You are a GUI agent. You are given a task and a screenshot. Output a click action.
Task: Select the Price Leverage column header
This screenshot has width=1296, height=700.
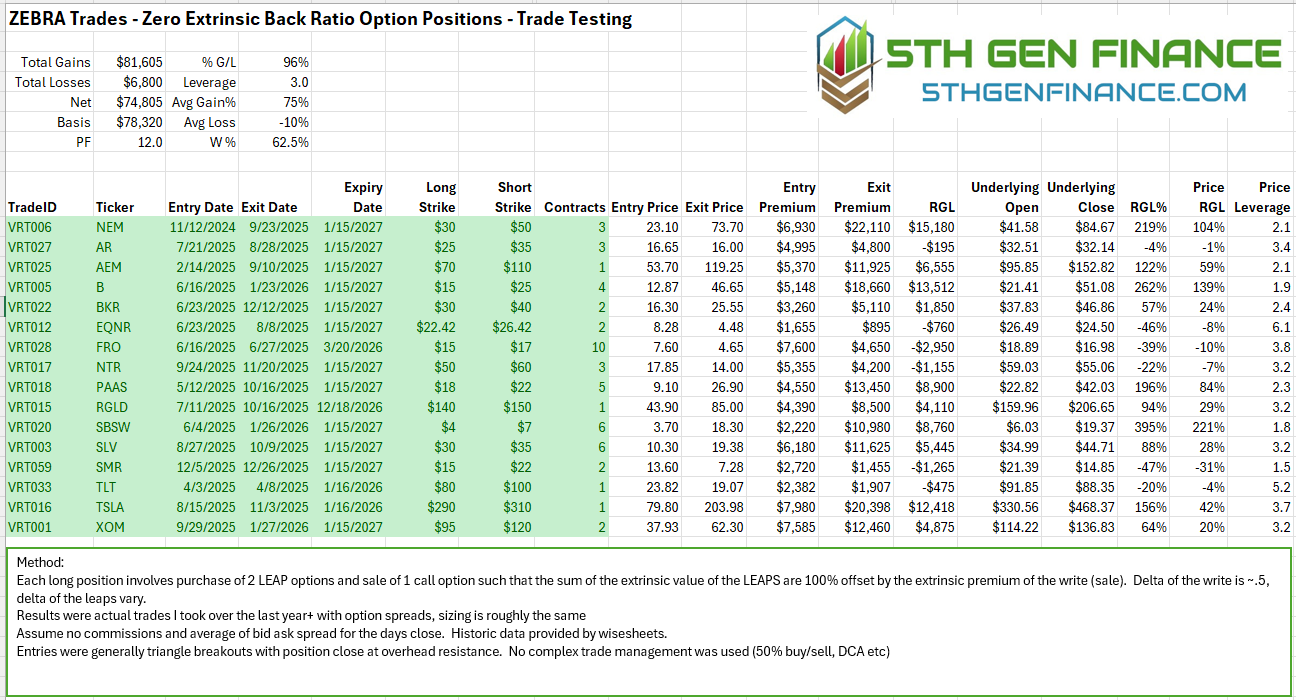click(1261, 197)
